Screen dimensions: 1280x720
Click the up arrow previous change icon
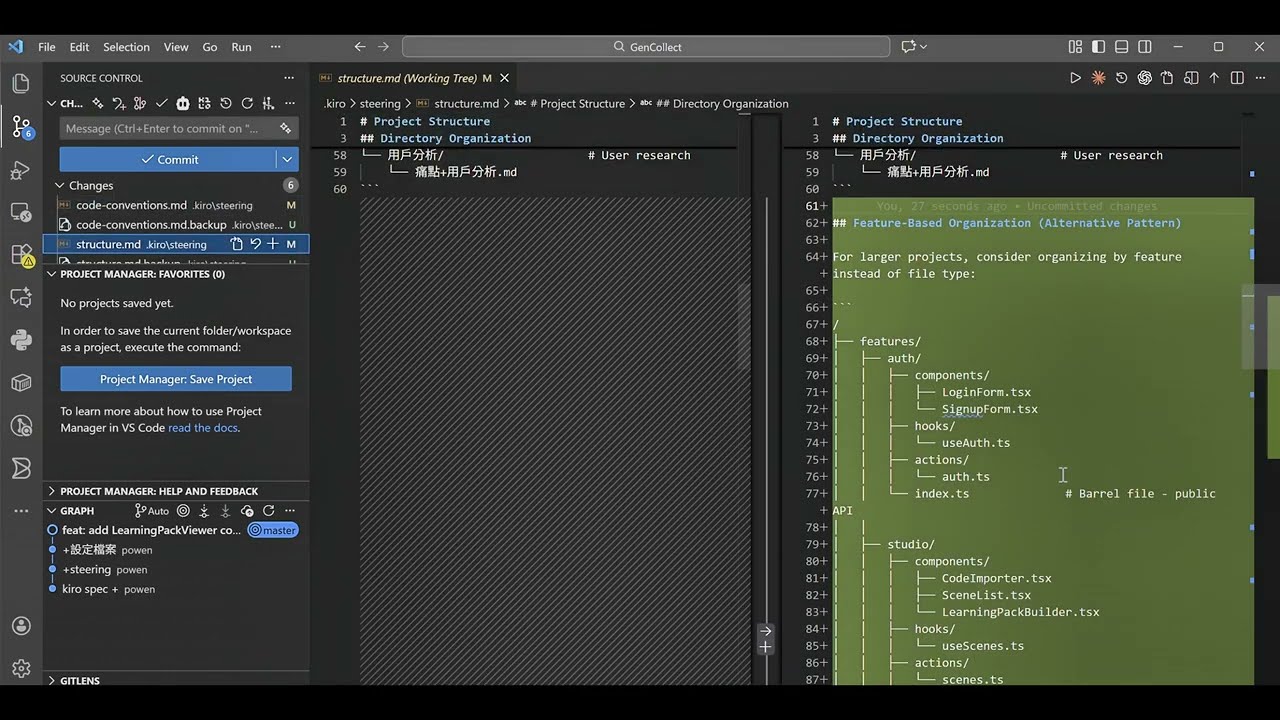(x=1214, y=78)
